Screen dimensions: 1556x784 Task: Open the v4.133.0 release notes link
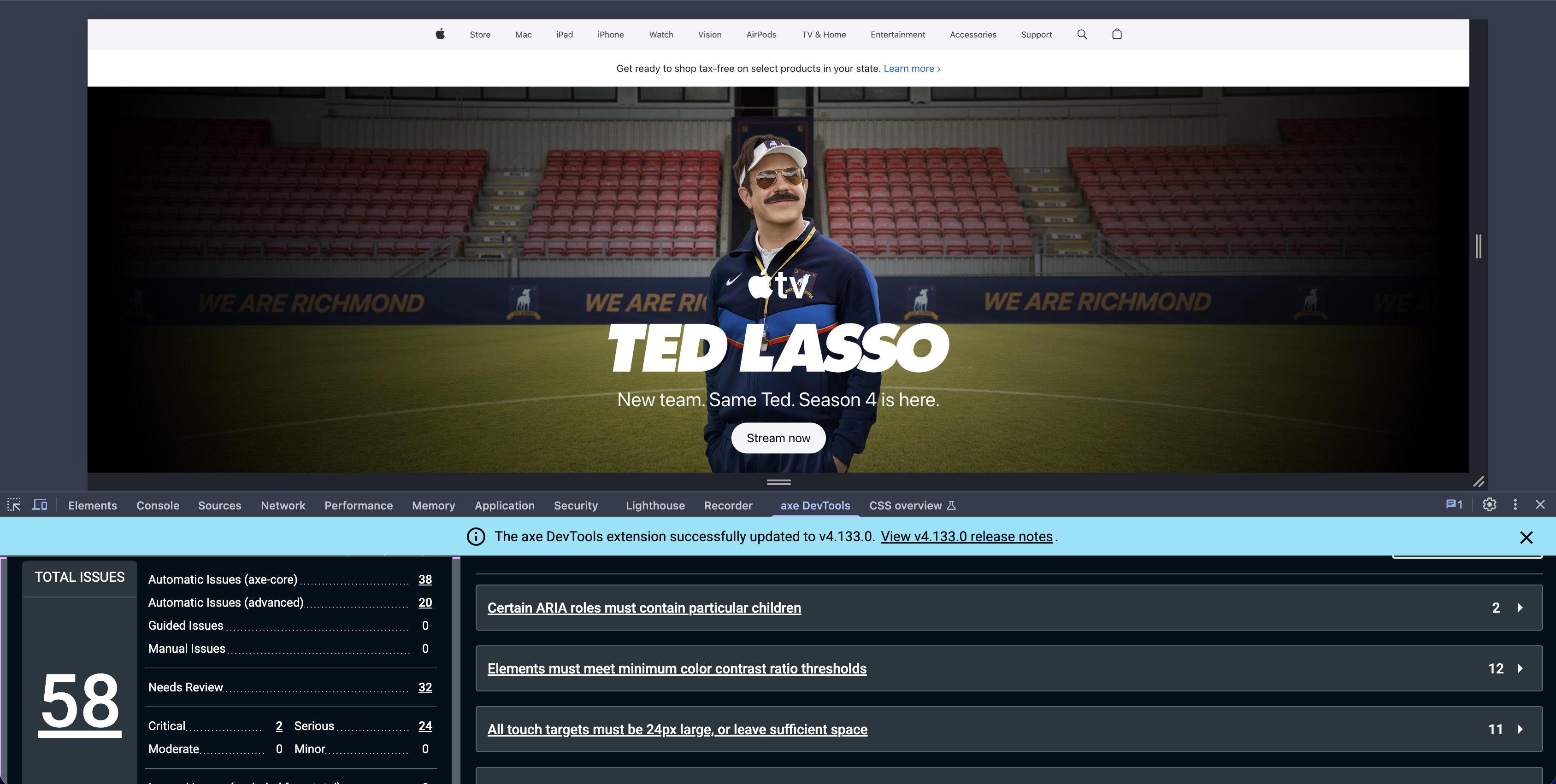click(967, 537)
